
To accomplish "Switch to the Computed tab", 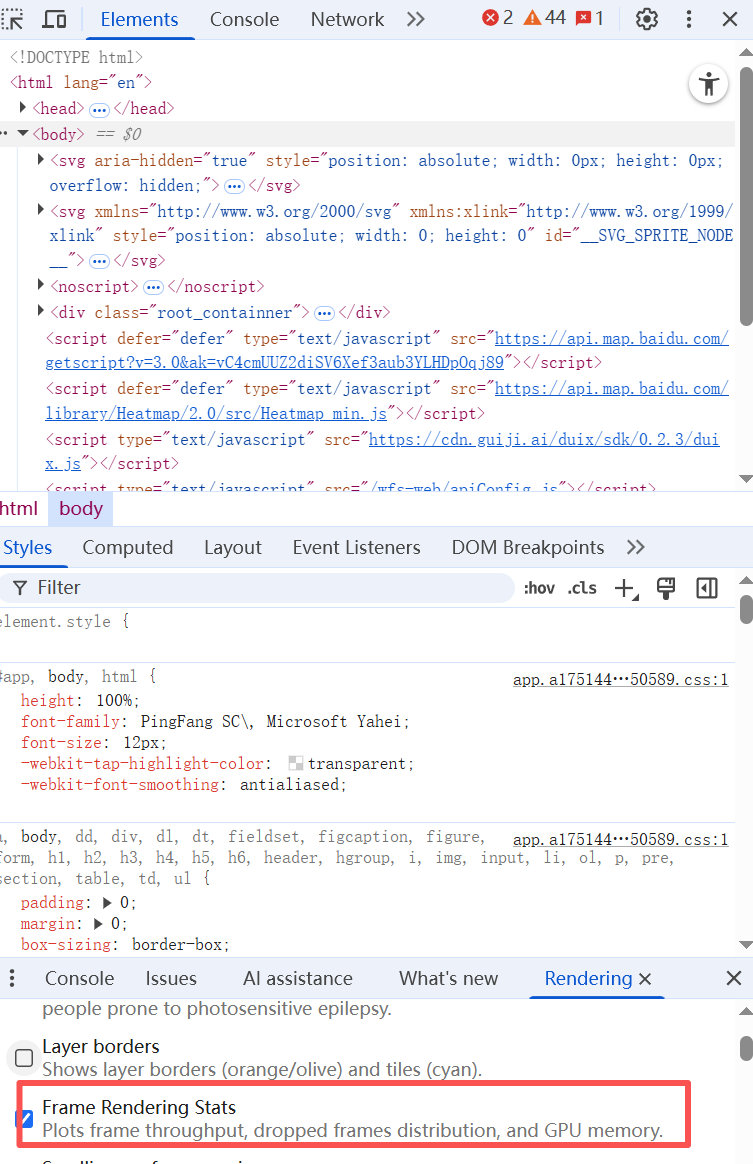I will click(x=128, y=547).
